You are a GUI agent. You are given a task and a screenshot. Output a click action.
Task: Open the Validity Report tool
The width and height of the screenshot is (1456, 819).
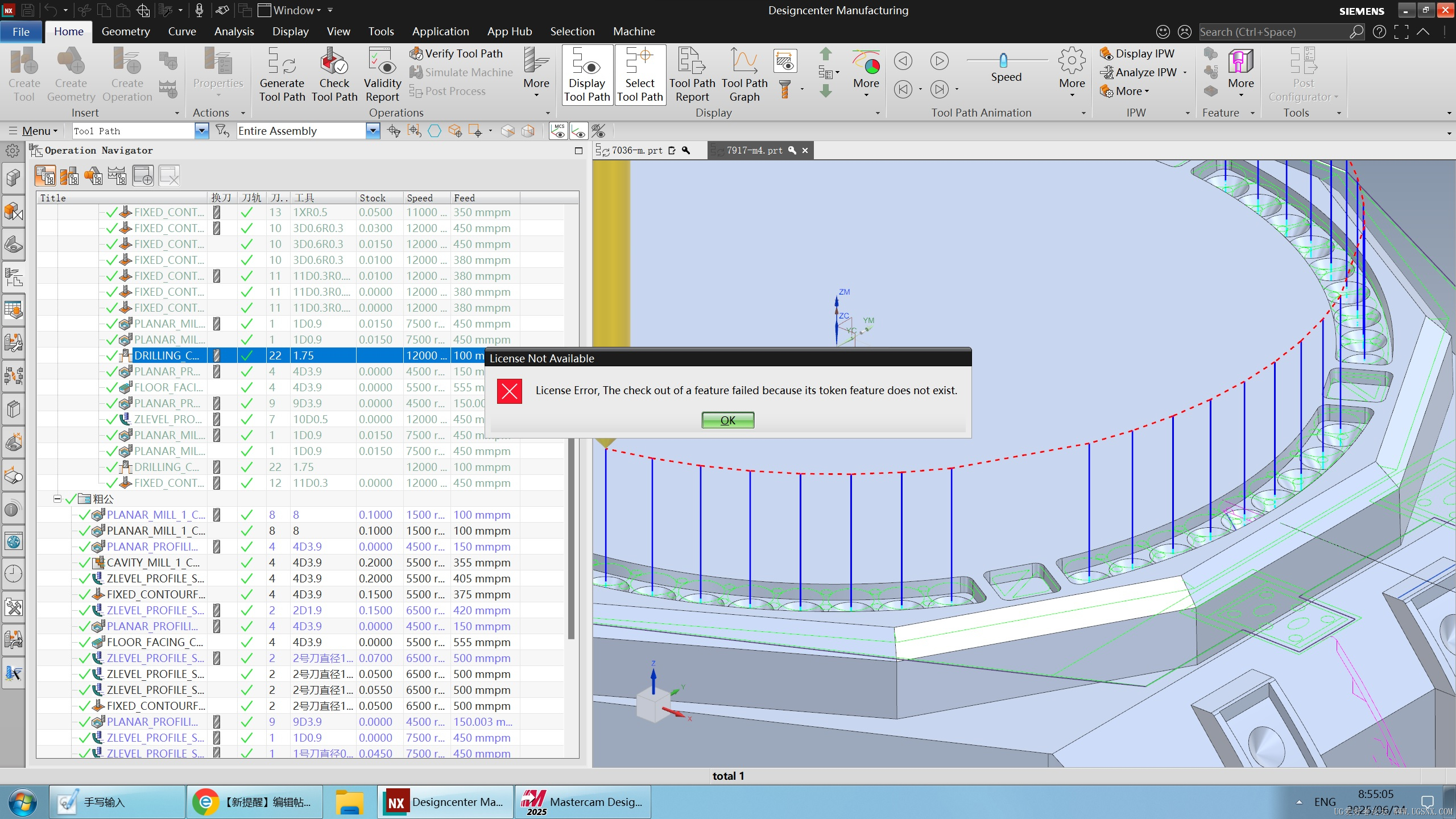coord(382,75)
